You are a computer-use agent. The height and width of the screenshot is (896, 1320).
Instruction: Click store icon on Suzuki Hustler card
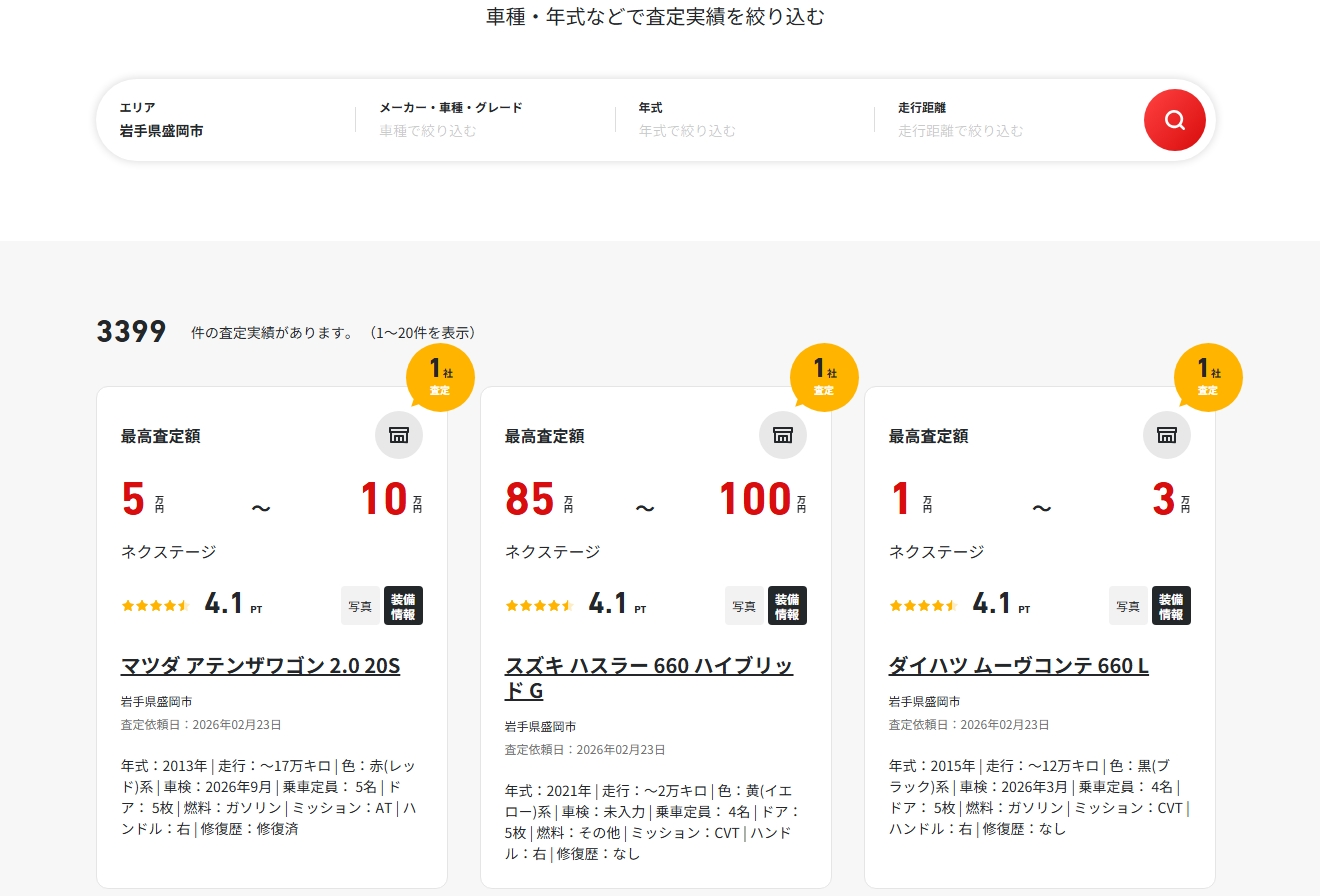point(783,435)
